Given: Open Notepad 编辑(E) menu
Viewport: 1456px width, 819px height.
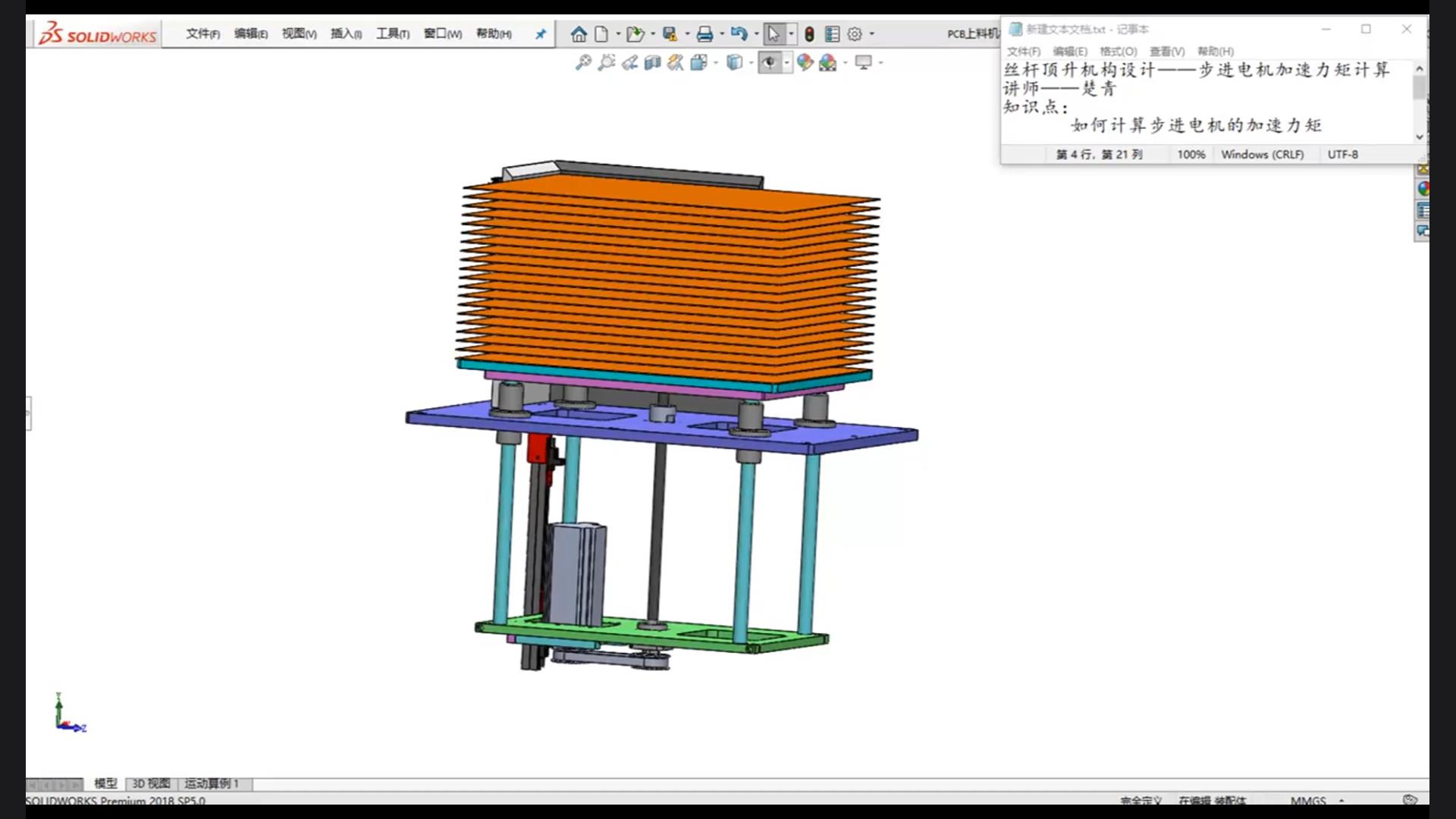Looking at the screenshot, I should click(1070, 52).
